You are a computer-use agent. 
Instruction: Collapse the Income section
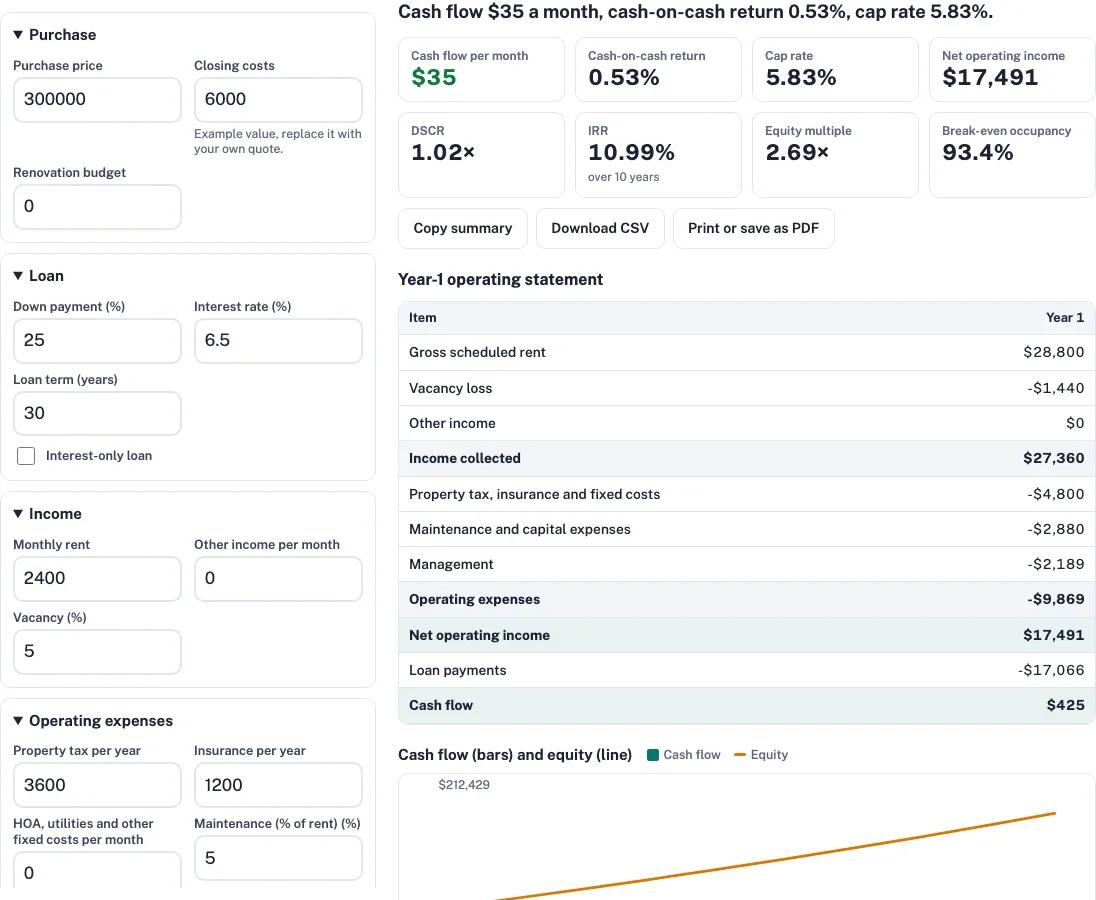(48, 514)
